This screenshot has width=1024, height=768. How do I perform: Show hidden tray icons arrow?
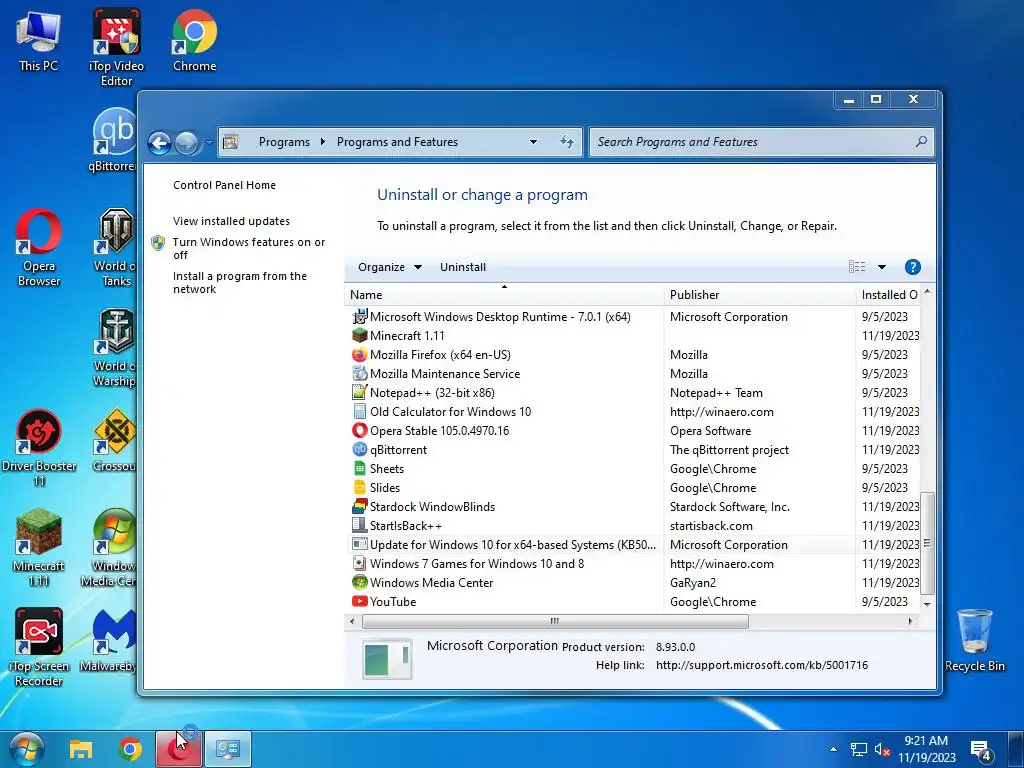833,749
